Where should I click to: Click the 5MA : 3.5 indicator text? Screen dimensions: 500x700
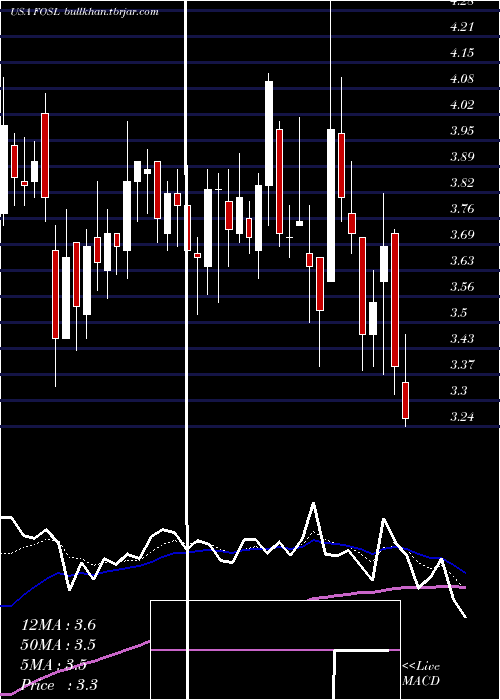[54, 666]
